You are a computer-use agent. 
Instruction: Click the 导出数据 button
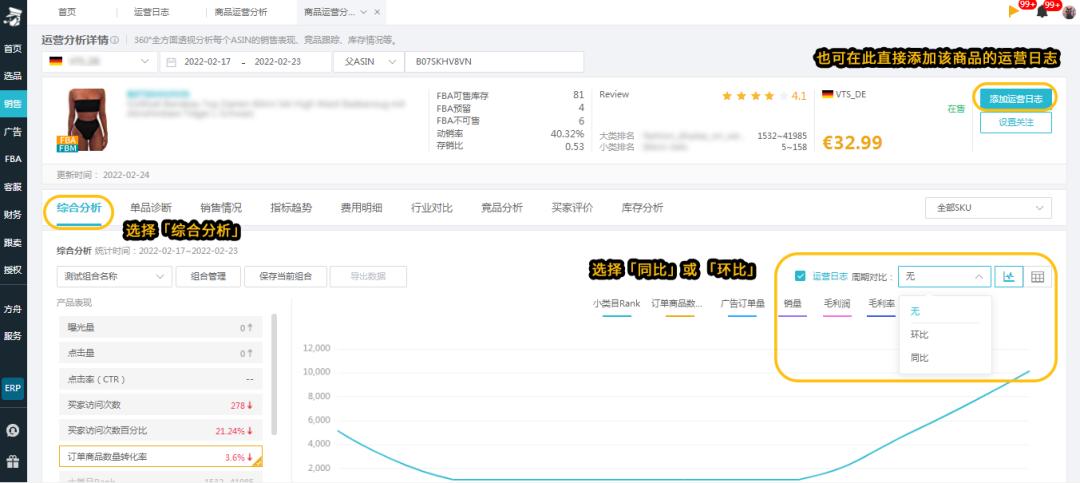pyautogui.click(x=368, y=276)
